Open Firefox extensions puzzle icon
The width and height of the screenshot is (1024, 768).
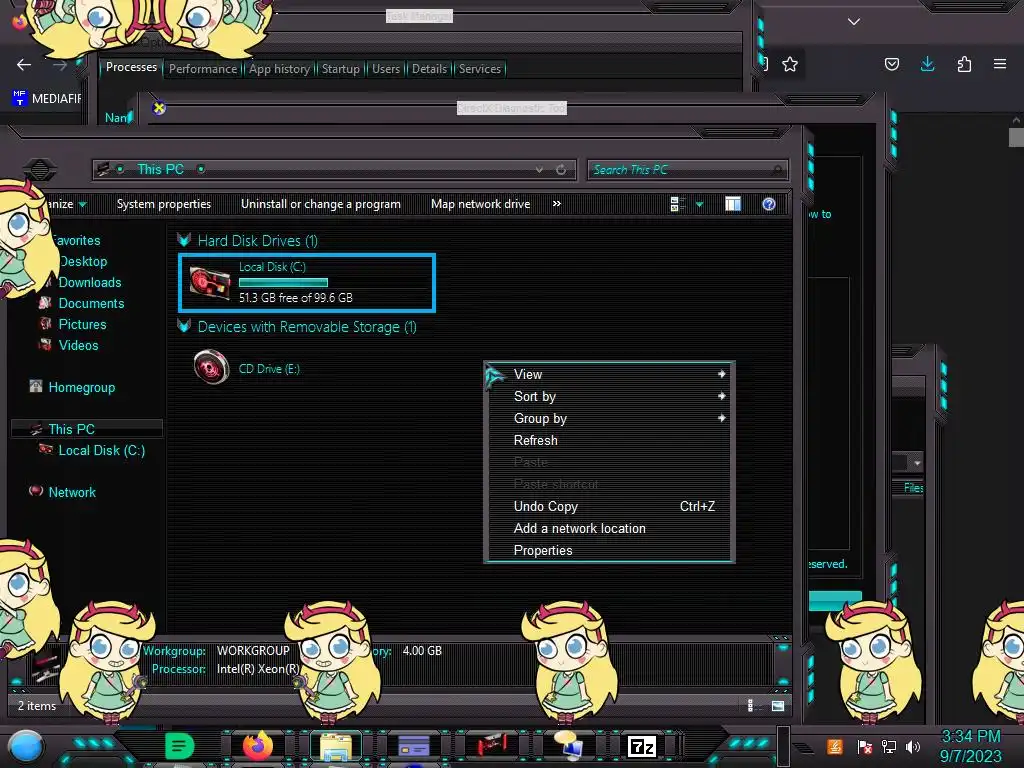[x=964, y=64]
